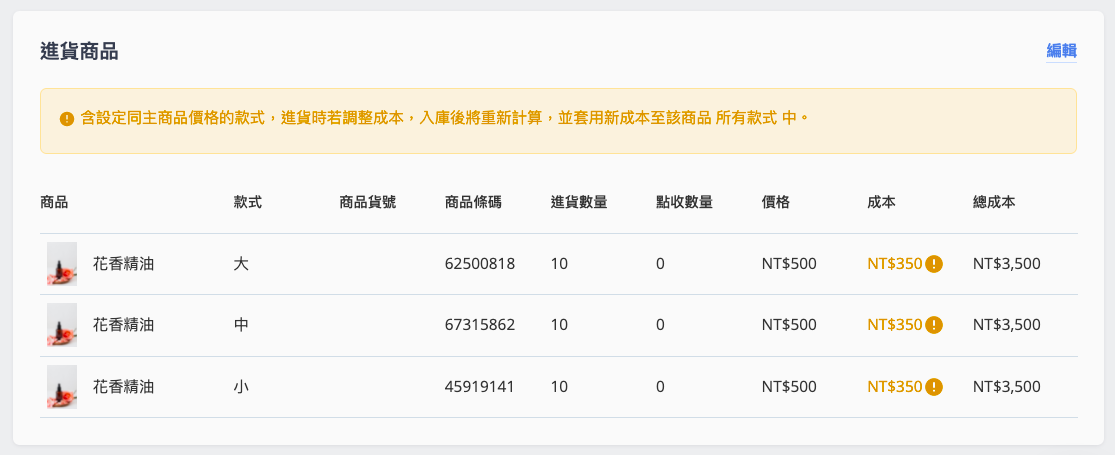1115x455 pixels.
Task: Select 花香精油 name in the 小 row
Action: click(123, 387)
